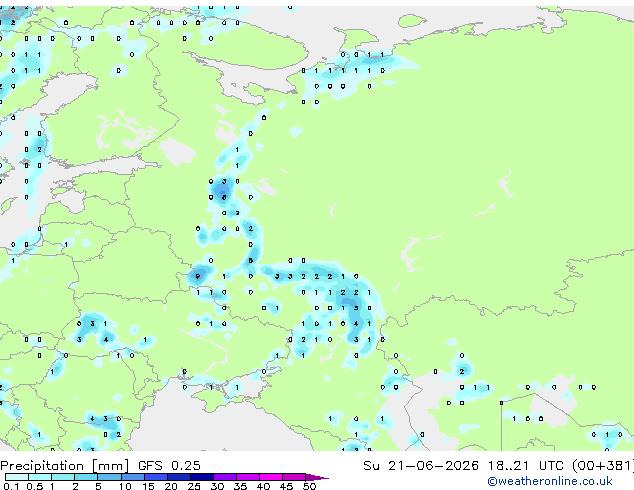Click the legend arrow beyond 50 mm
The width and height of the screenshot is (634, 490).
pyautogui.click(x=317, y=477)
